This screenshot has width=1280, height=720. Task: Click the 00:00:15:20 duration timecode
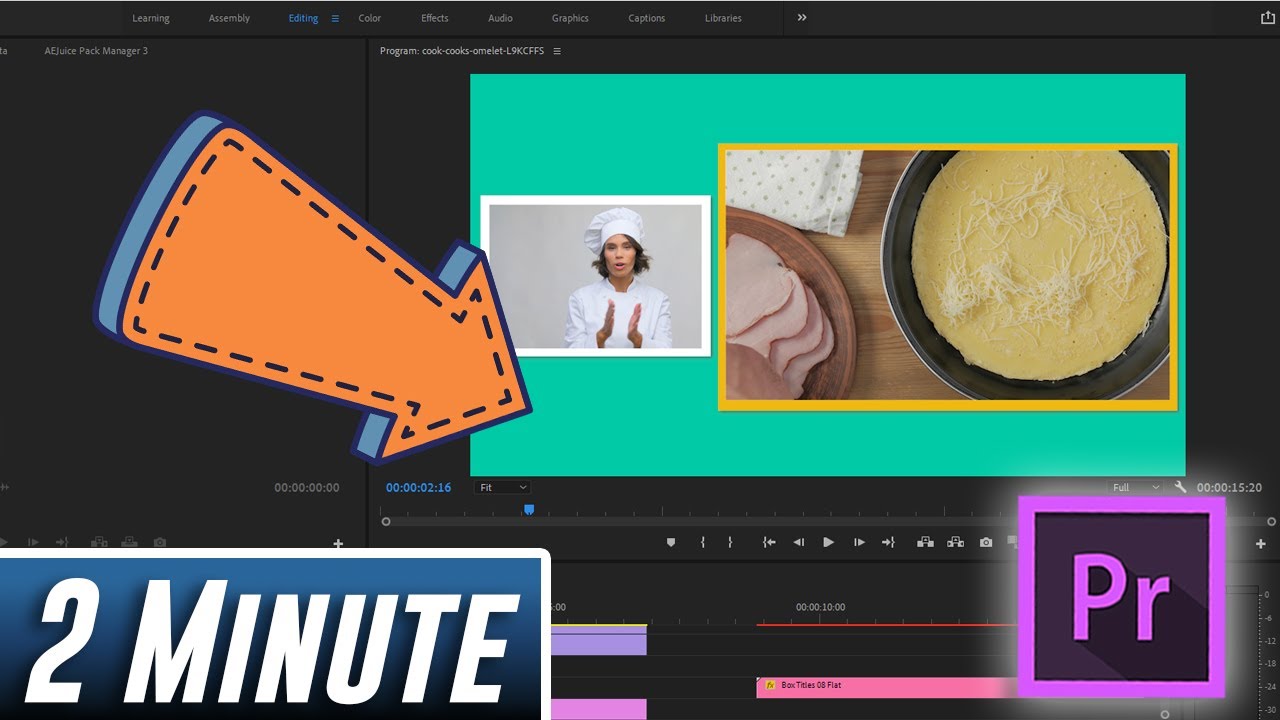pos(1229,488)
